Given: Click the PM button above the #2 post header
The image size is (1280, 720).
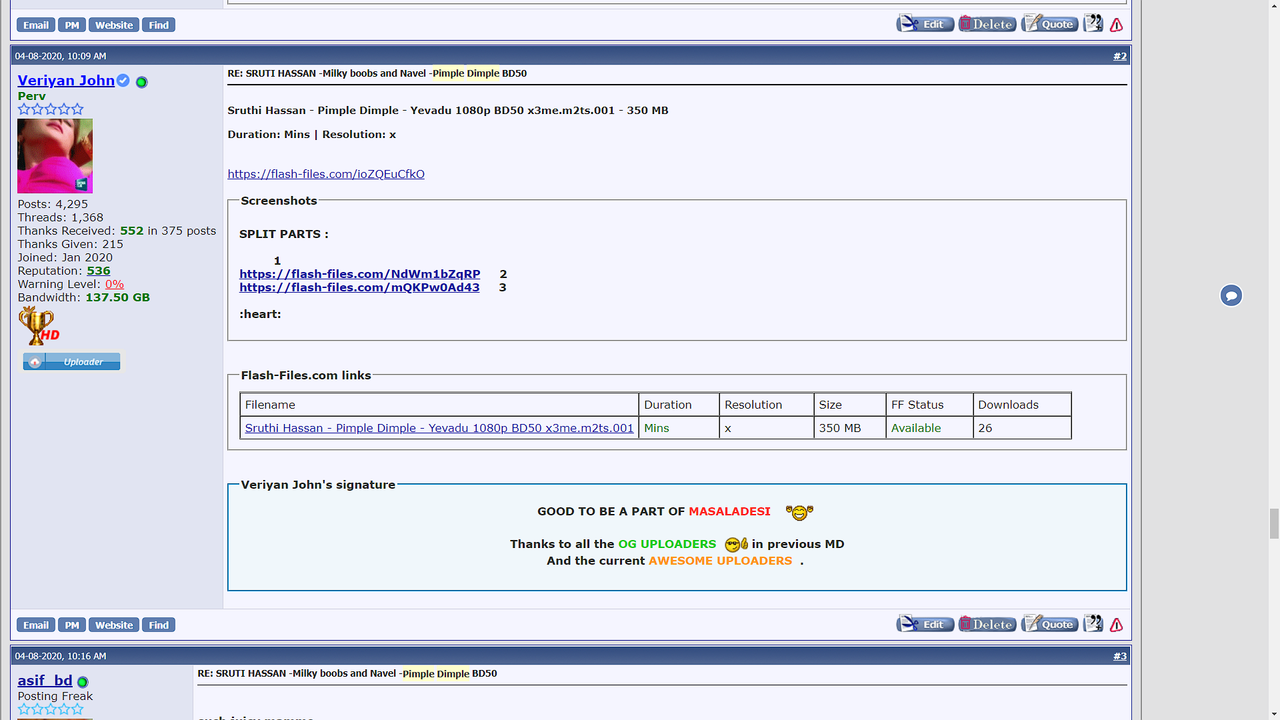Looking at the screenshot, I should [x=71, y=25].
